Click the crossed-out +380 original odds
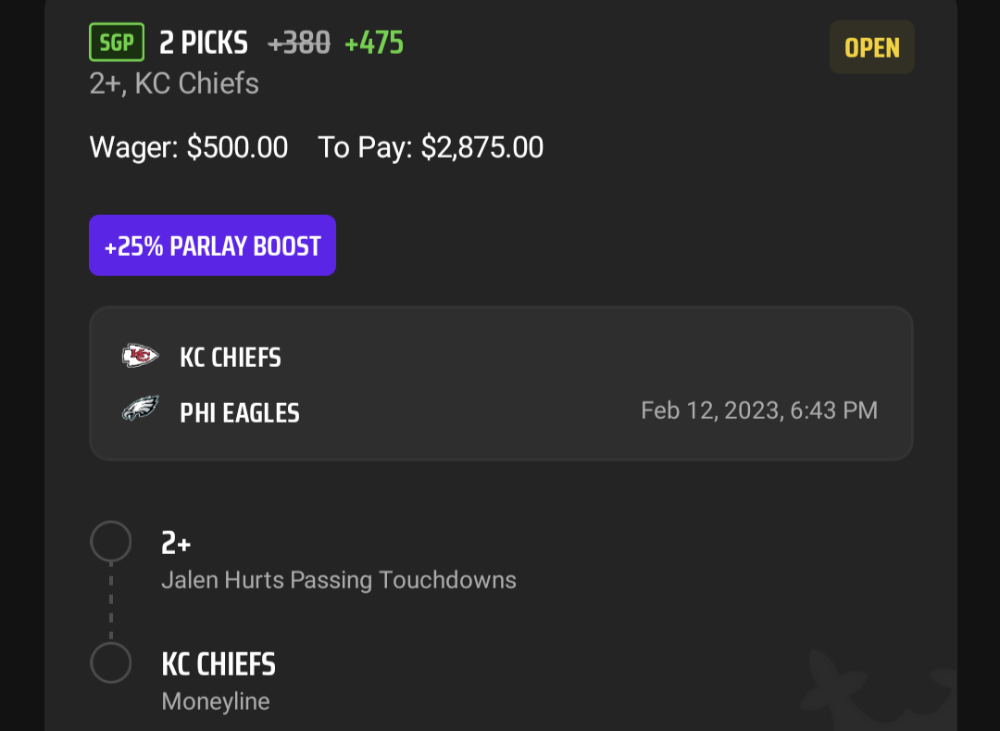The image size is (1000, 731). [299, 43]
